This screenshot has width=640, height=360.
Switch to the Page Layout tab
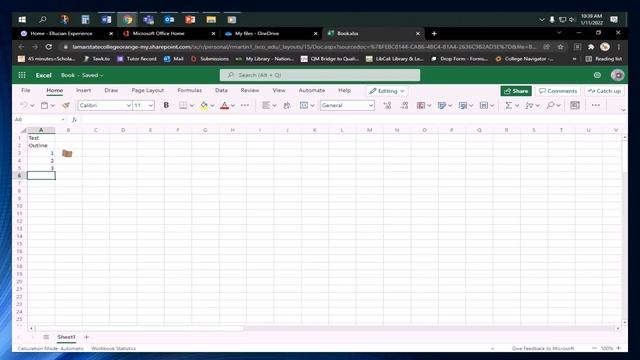coord(148,90)
